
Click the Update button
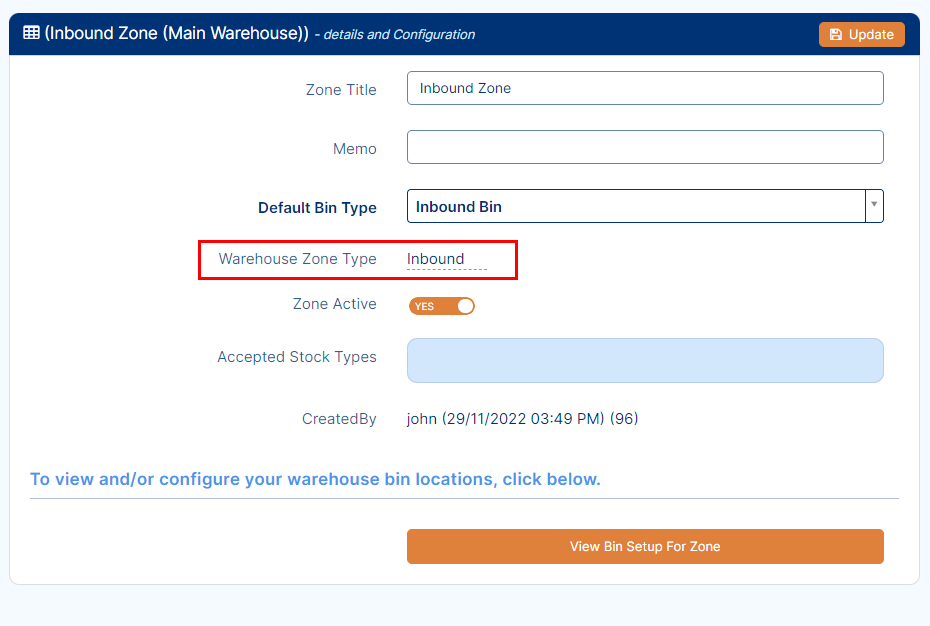861,34
